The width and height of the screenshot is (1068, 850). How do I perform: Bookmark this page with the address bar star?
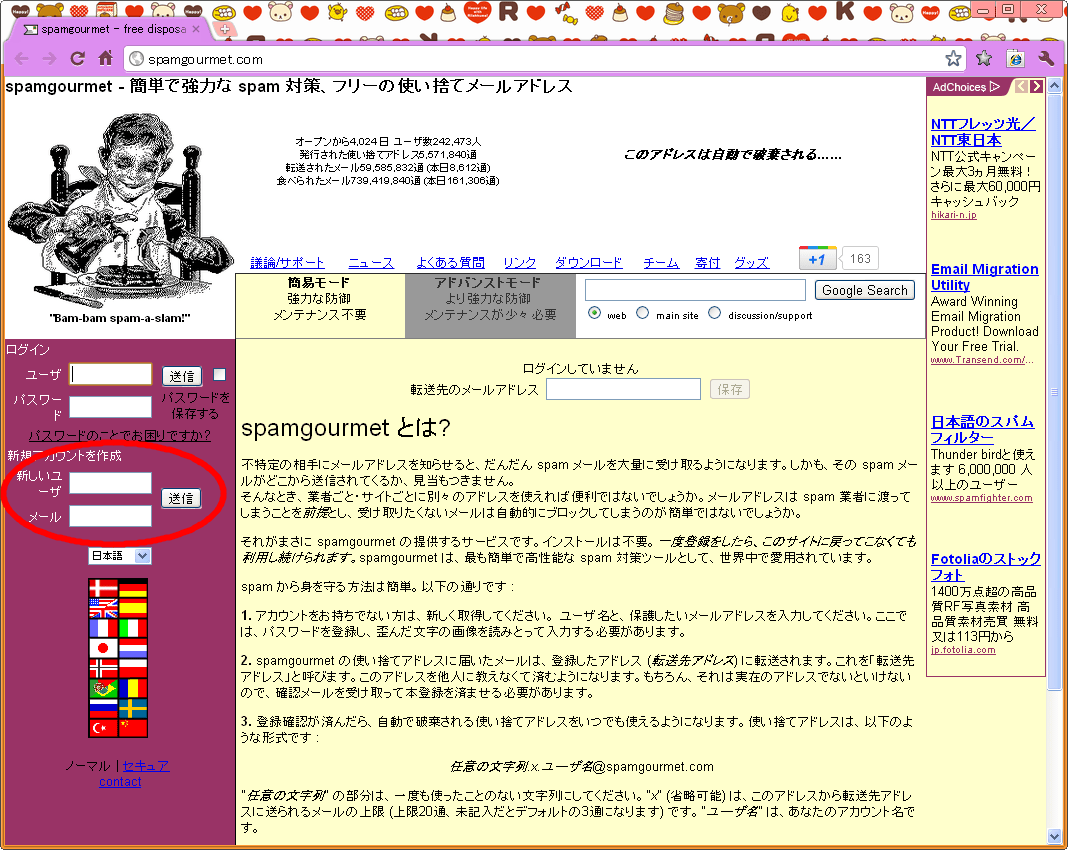953,58
